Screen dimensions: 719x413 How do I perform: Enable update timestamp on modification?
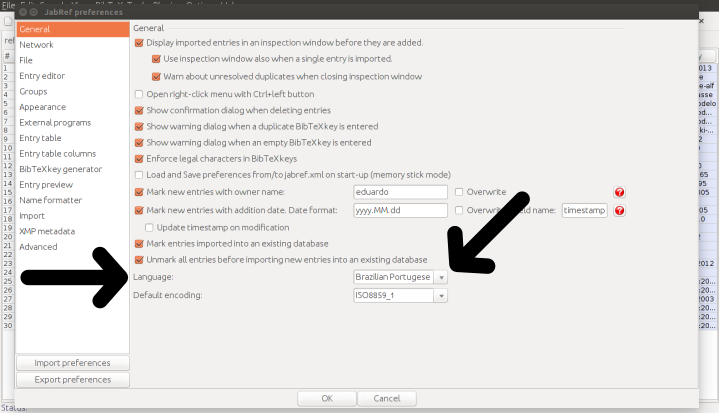pos(149,228)
